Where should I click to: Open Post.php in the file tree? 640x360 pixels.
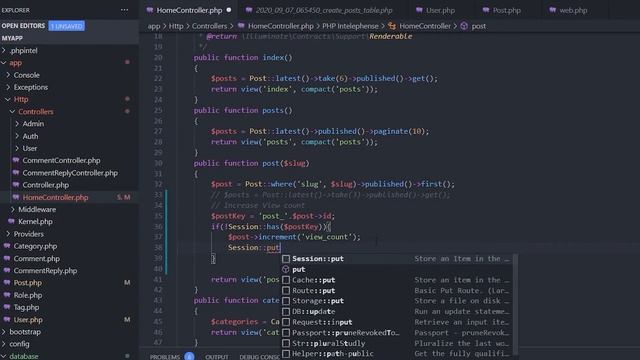point(69,282)
